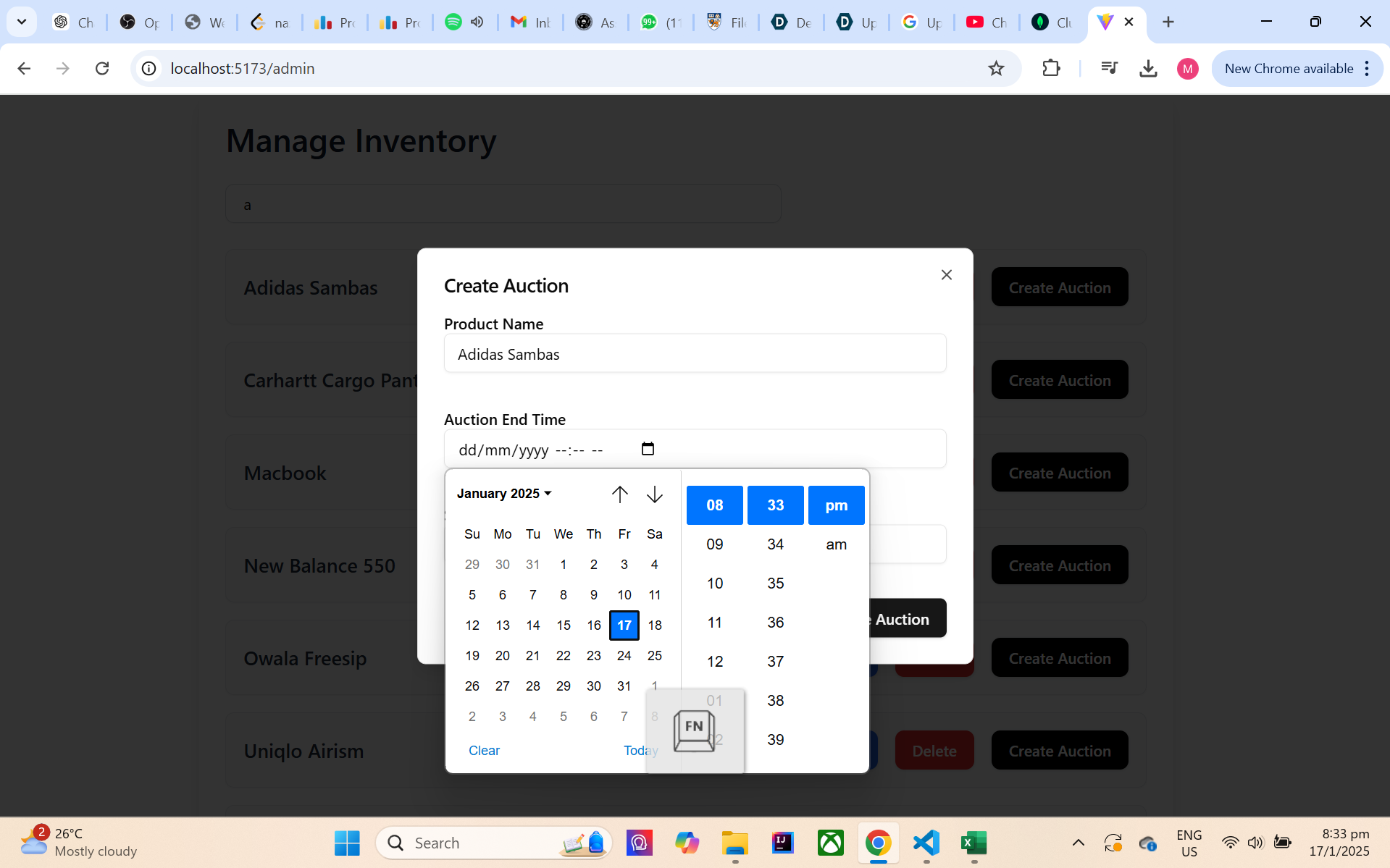Viewport: 1390px width, 868px height.
Task: Create Auction for New Balance 550 row
Action: pyautogui.click(x=1060, y=565)
